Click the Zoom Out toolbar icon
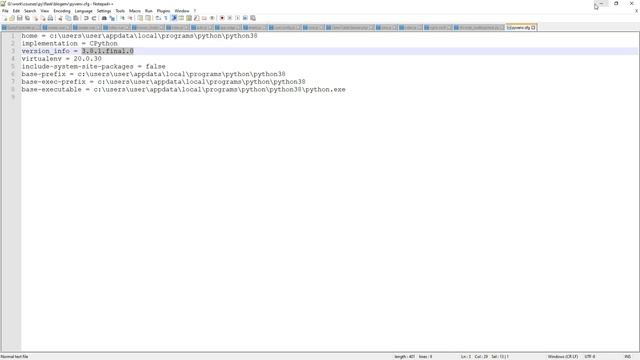 coord(131,18)
